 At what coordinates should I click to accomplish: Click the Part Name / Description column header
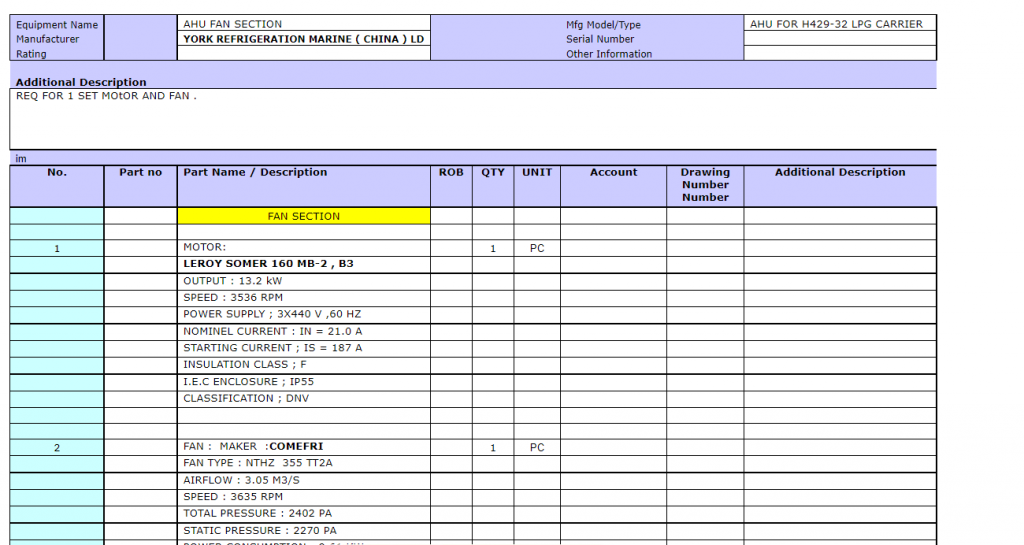303,173
